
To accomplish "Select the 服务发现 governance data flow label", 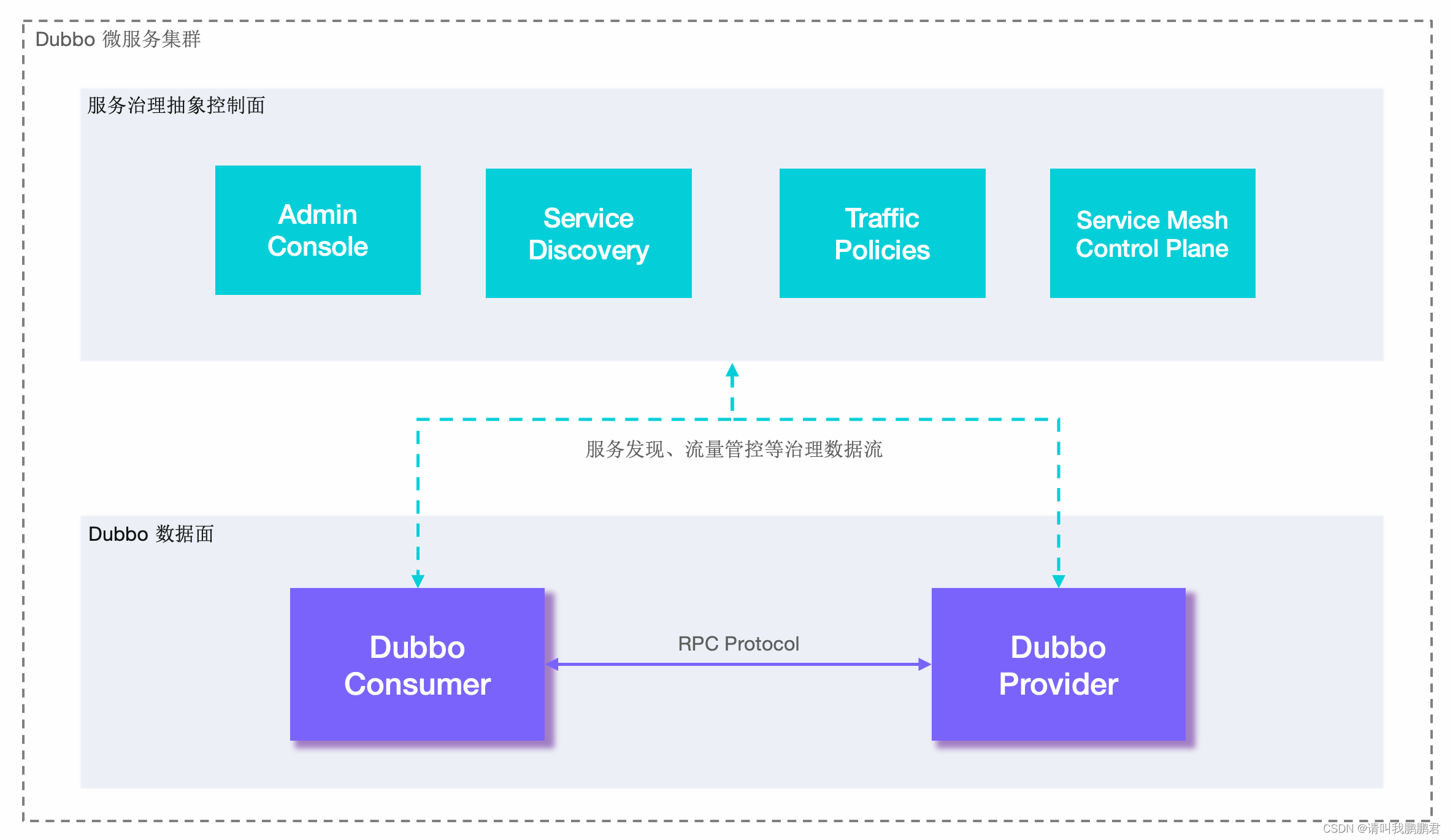I will 724,450.
